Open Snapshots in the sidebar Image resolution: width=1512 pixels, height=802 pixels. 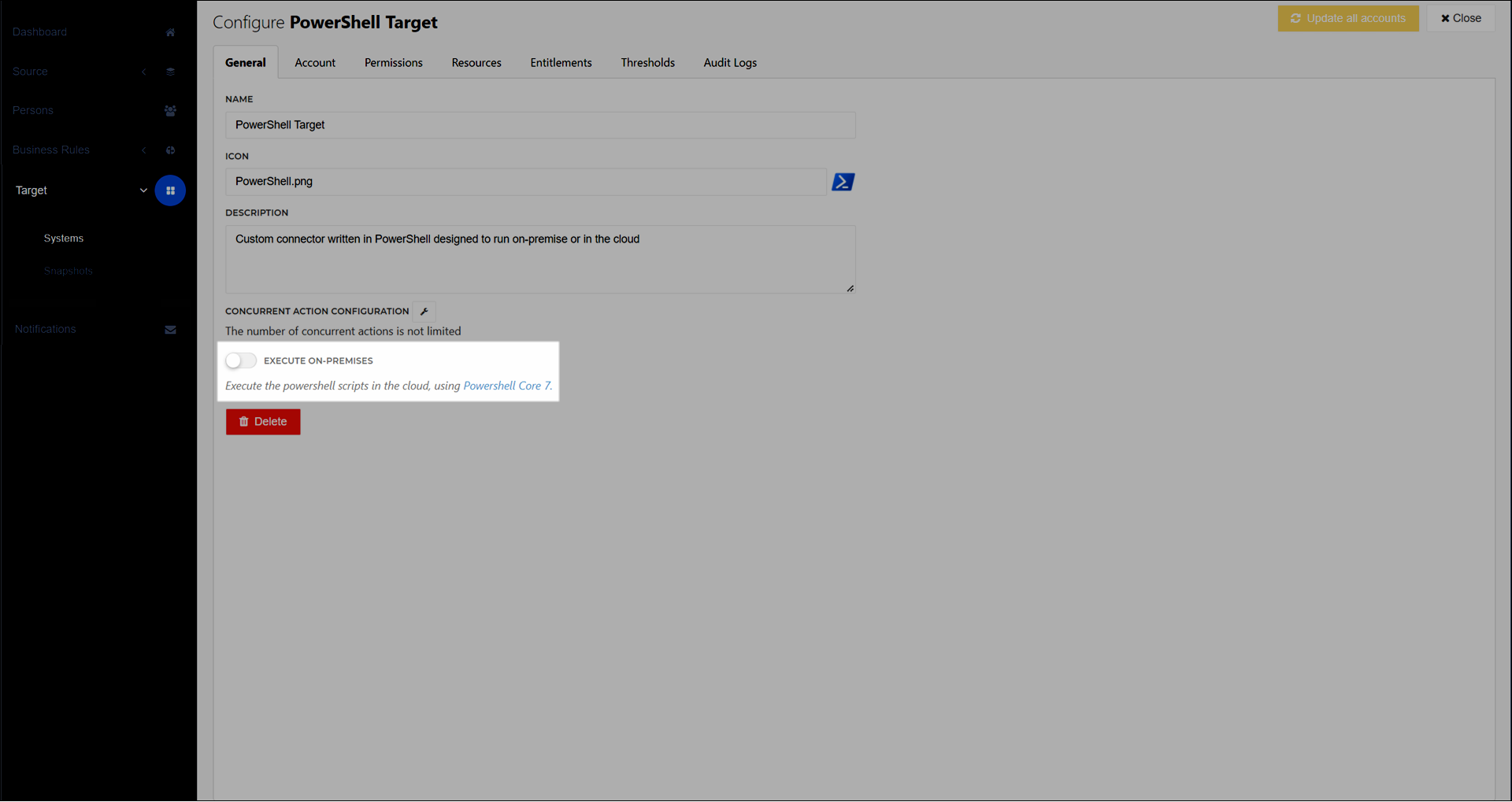click(69, 271)
